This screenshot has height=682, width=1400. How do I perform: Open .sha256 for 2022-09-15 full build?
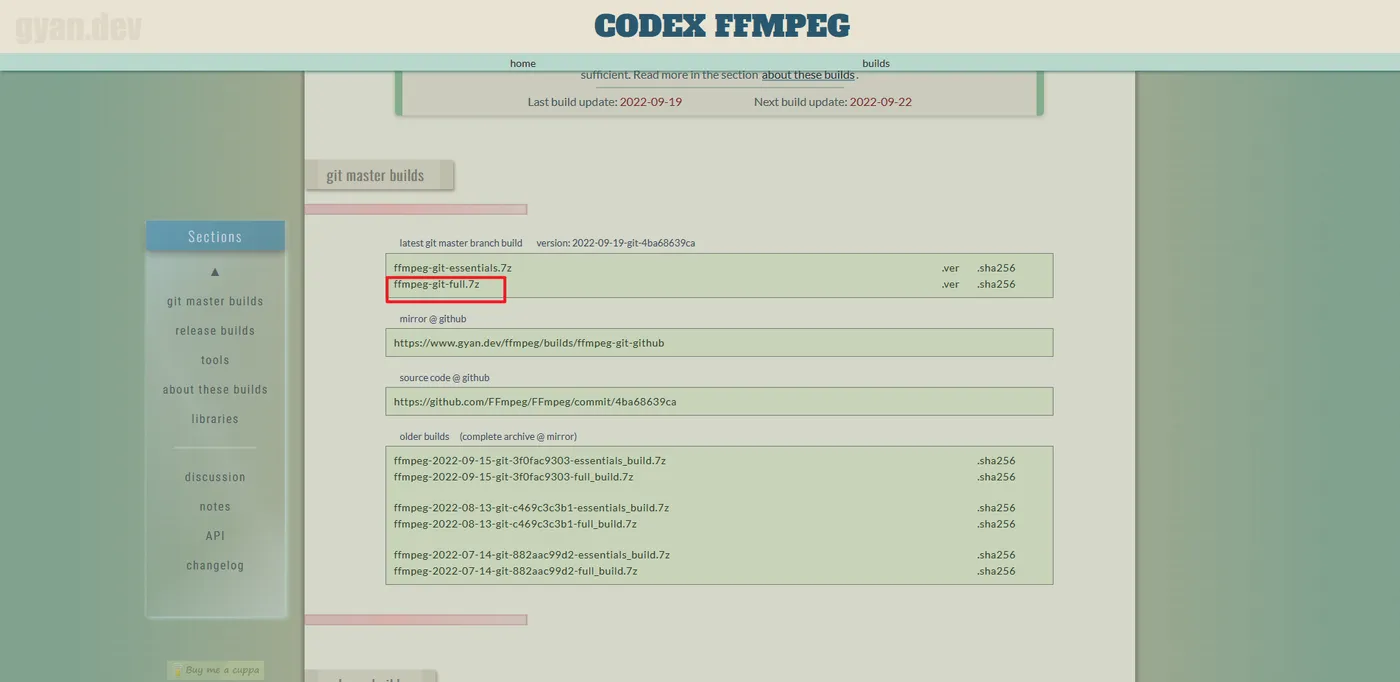click(x=996, y=477)
